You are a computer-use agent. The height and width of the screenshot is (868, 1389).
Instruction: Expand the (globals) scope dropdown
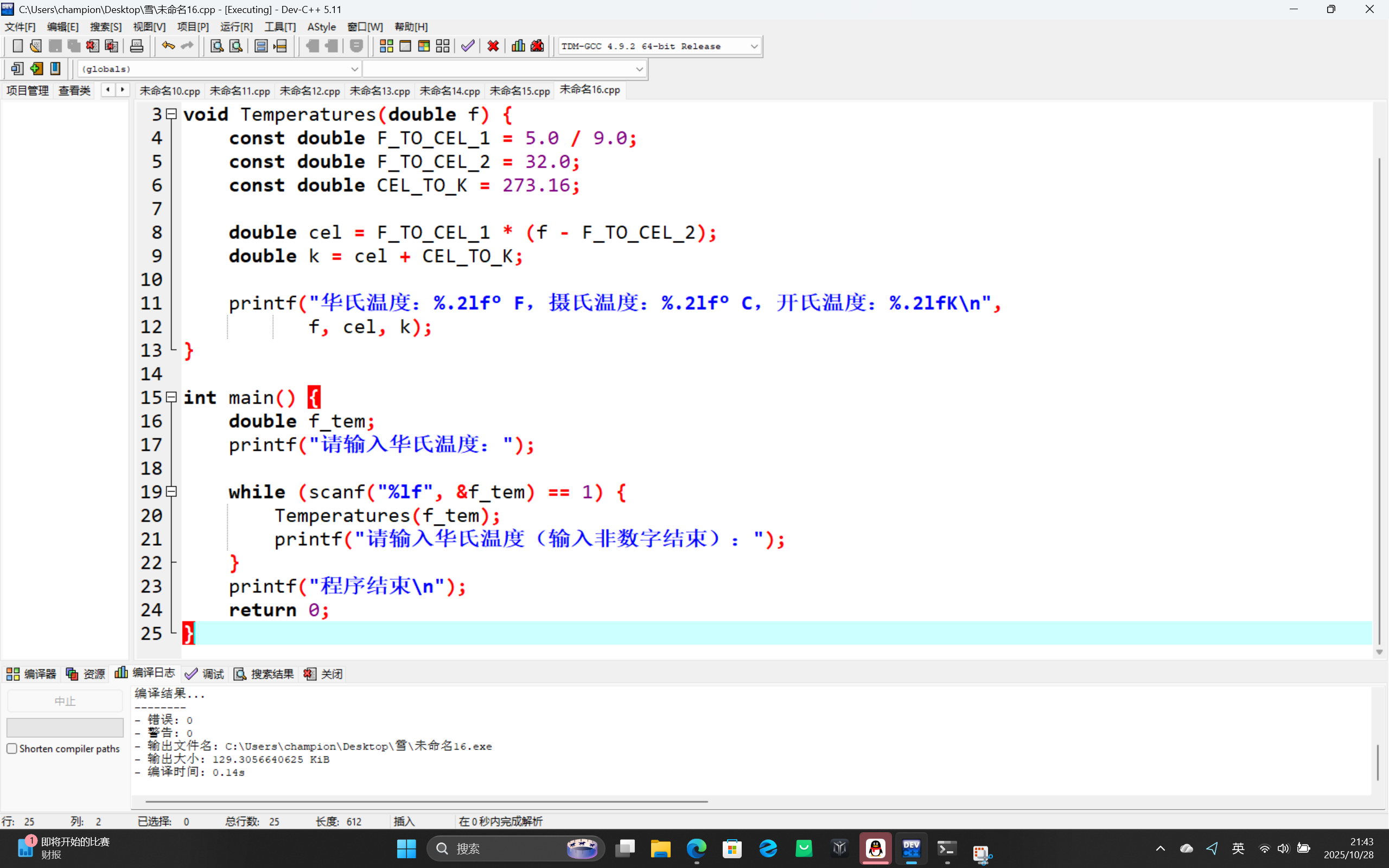coord(354,69)
